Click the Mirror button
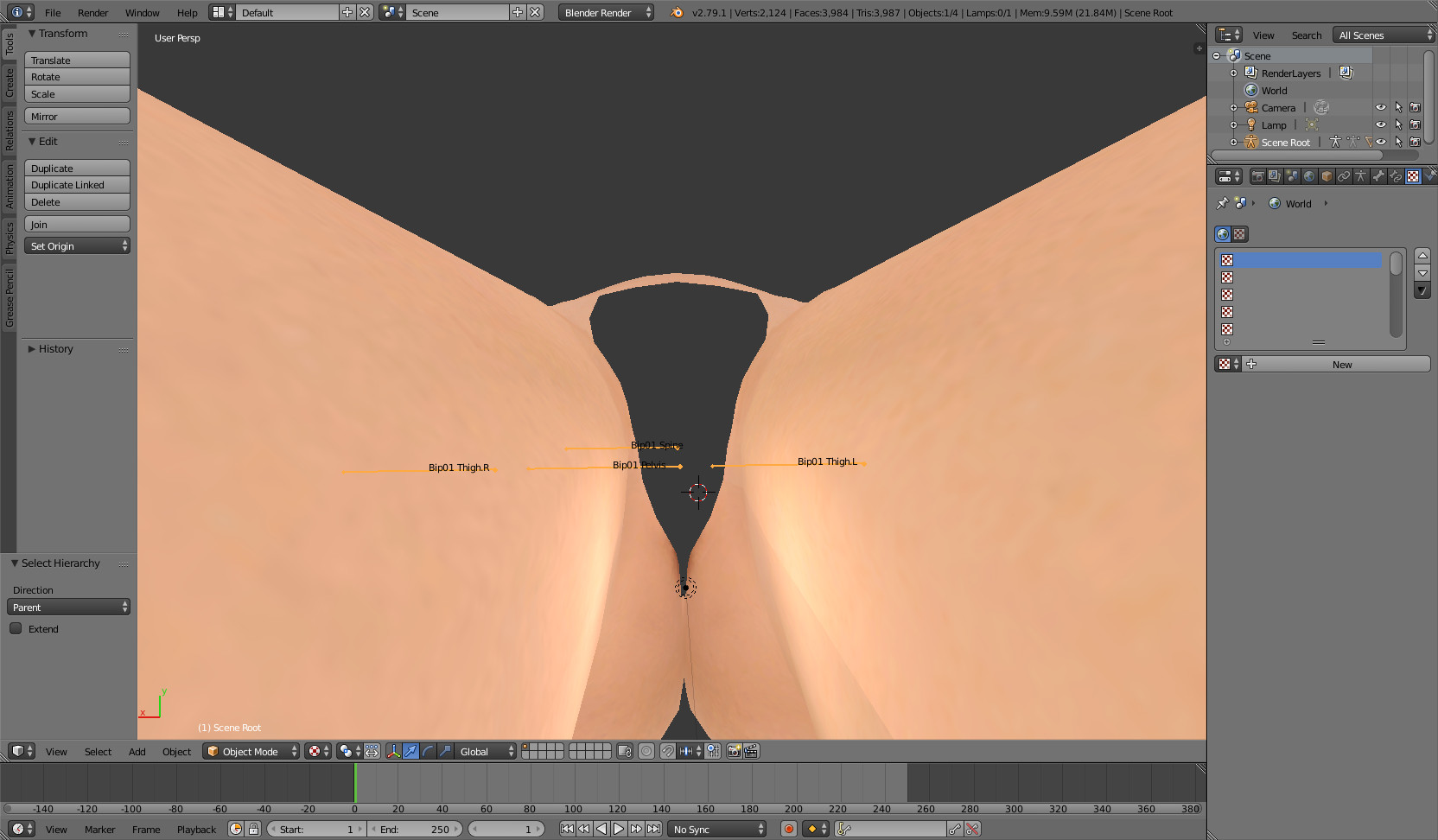1438x840 pixels. coord(77,116)
